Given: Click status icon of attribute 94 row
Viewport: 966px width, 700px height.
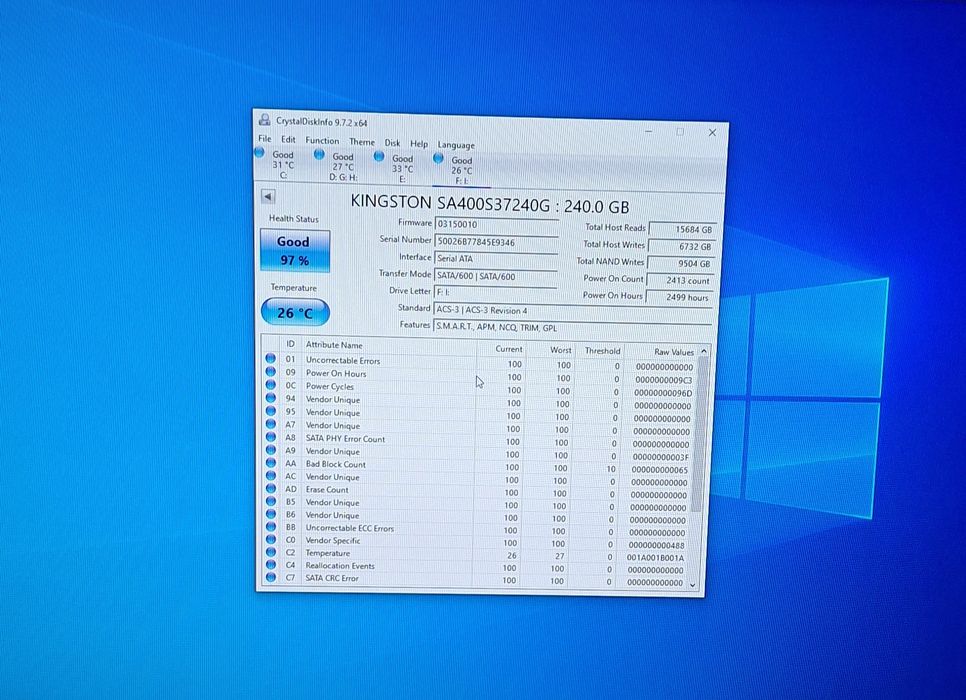Looking at the screenshot, I should pos(270,397).
